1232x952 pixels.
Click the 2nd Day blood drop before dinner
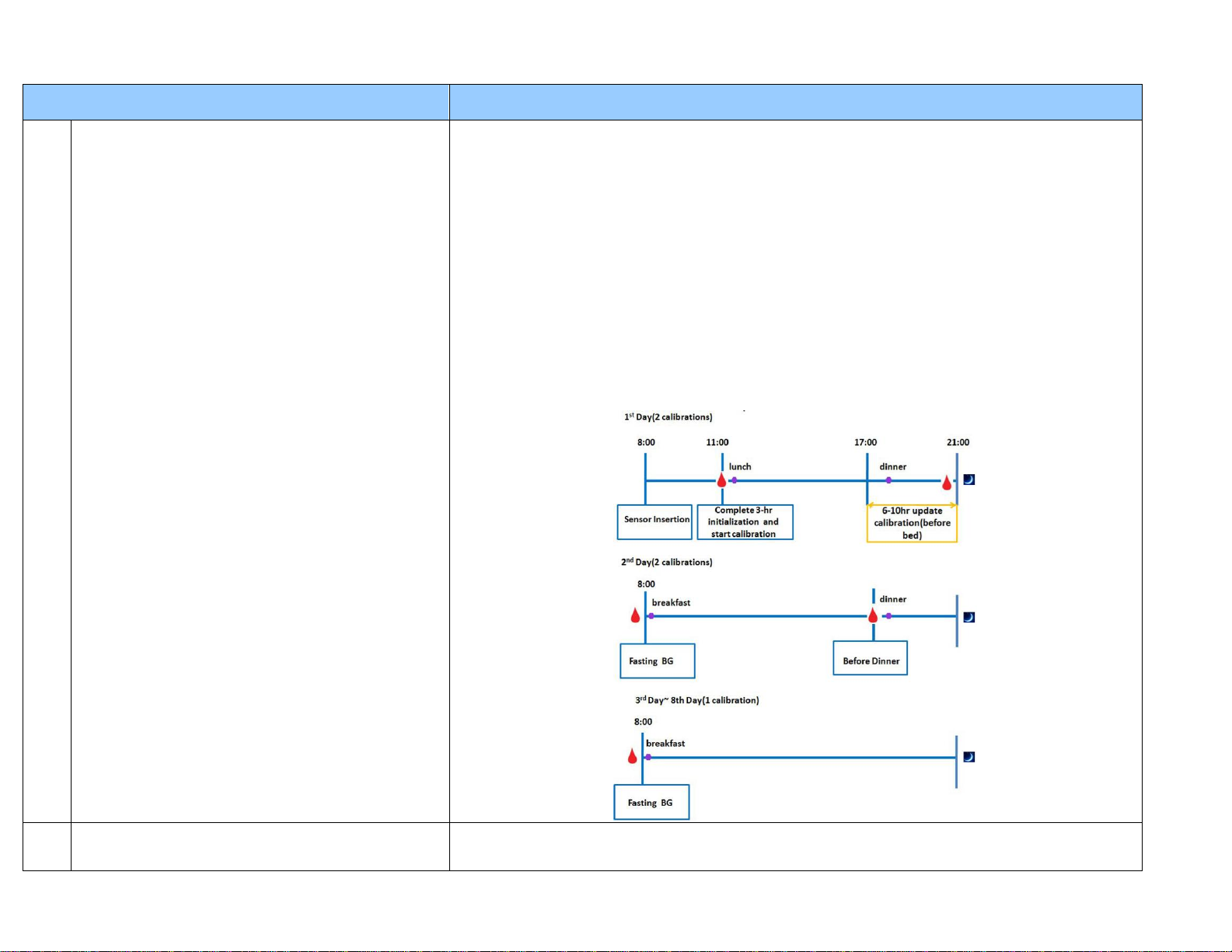tap(873, 615)
